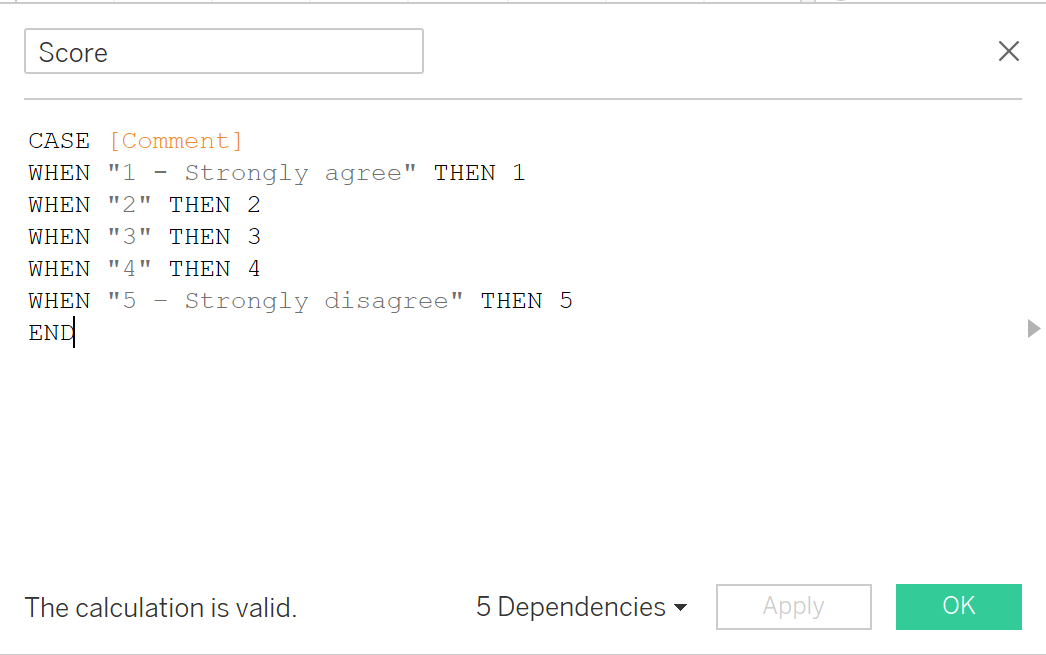
Task: Place cursor on the CASE keyword
Action: pos(59,141)
